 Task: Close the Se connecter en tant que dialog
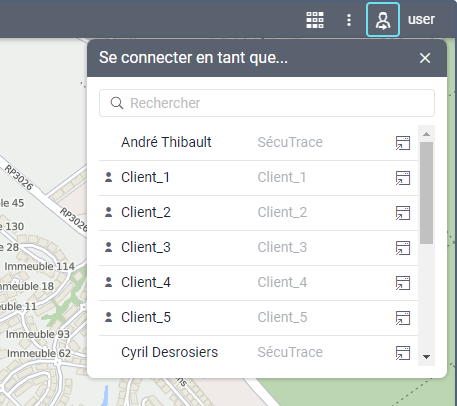[x=425, y=58]
